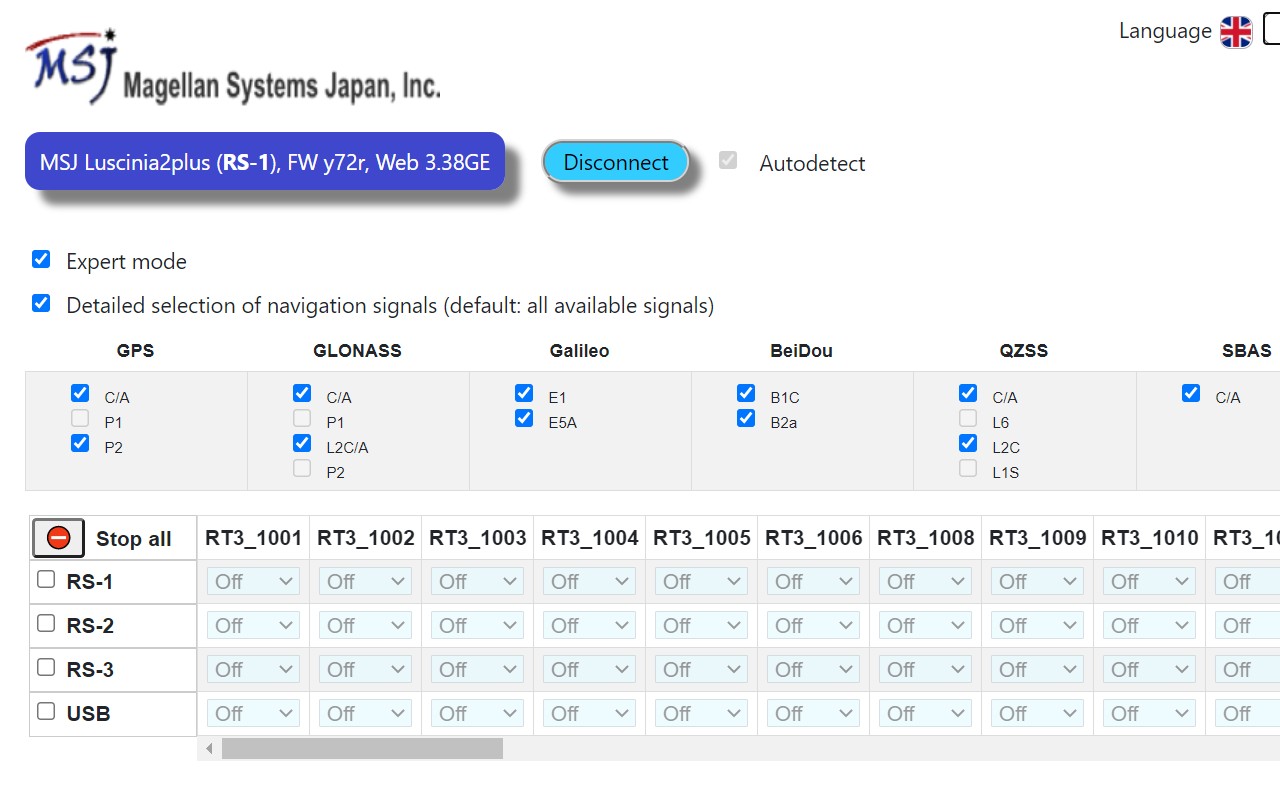
Task: Enable the GPS P1 signal
Action: [x=79, y=418]
